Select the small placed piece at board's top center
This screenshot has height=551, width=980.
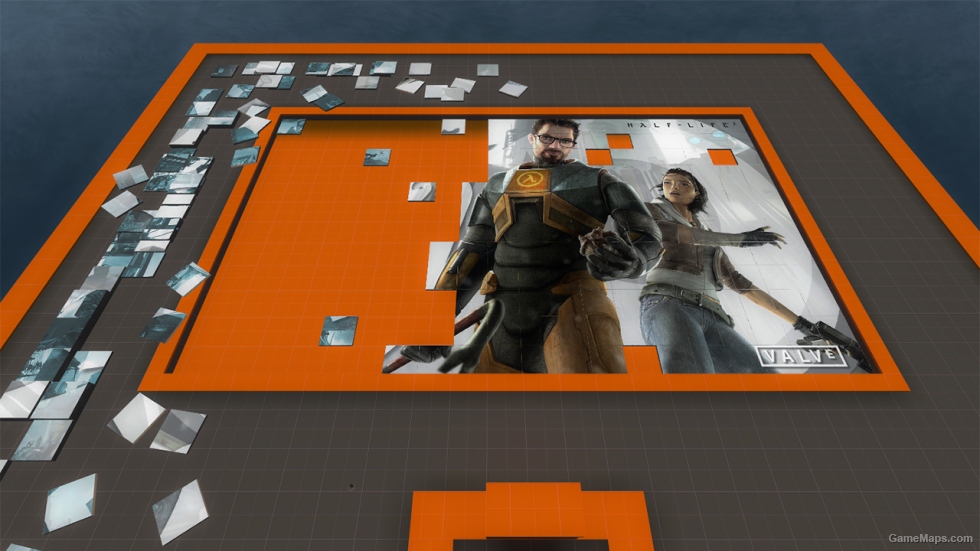pos(453,126)
